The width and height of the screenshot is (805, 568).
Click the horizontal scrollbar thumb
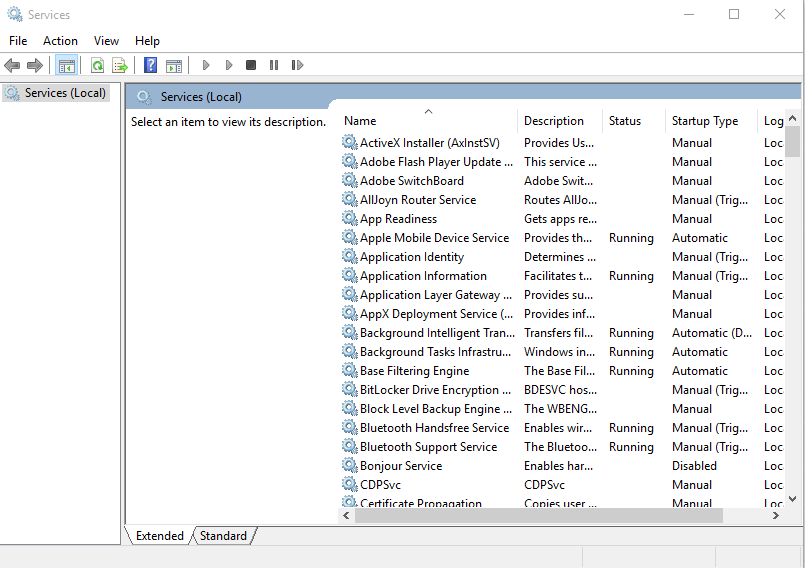point(539,516)
